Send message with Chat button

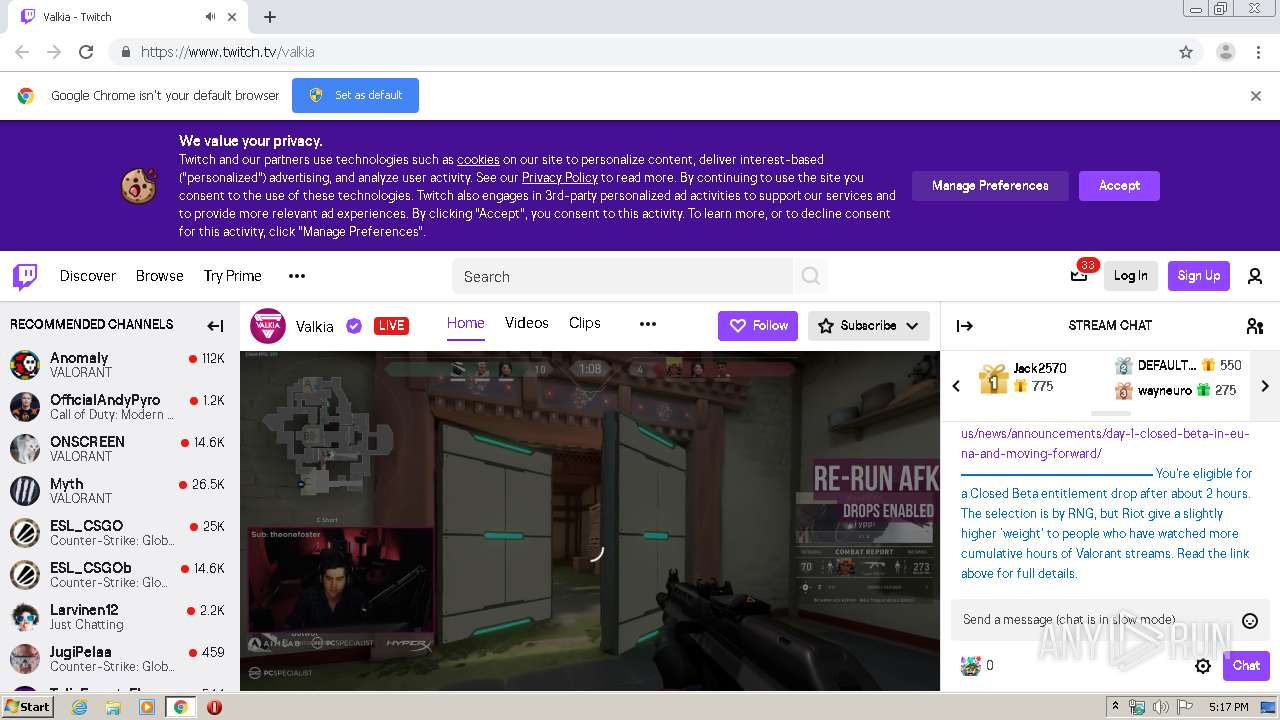click(1246, 666)
